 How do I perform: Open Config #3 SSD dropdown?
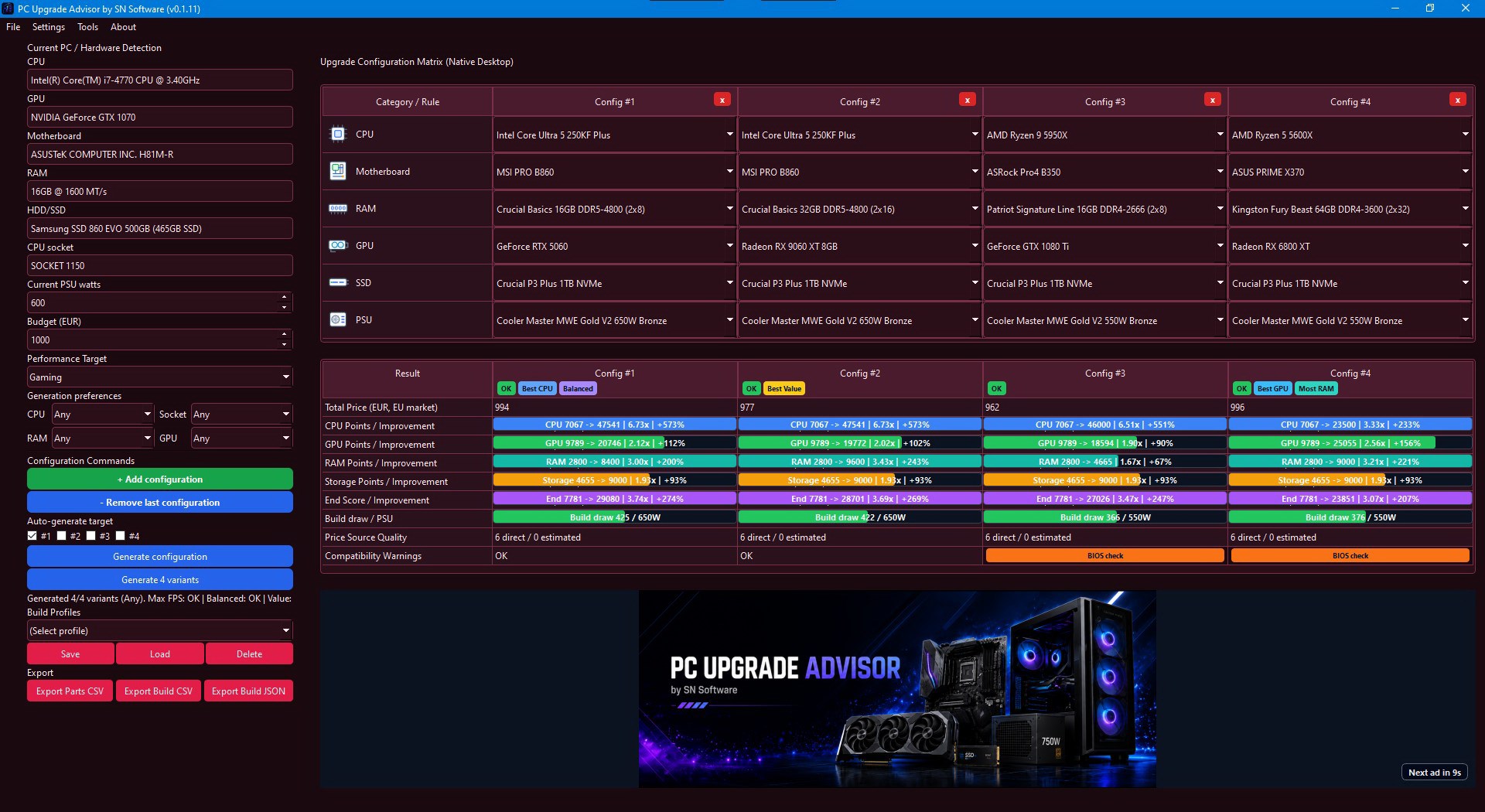1104,283
